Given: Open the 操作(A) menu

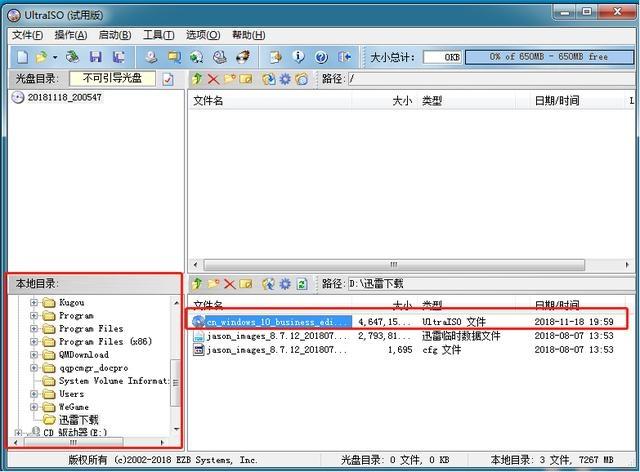Looking at the screenshot, I should click(71, 35).
